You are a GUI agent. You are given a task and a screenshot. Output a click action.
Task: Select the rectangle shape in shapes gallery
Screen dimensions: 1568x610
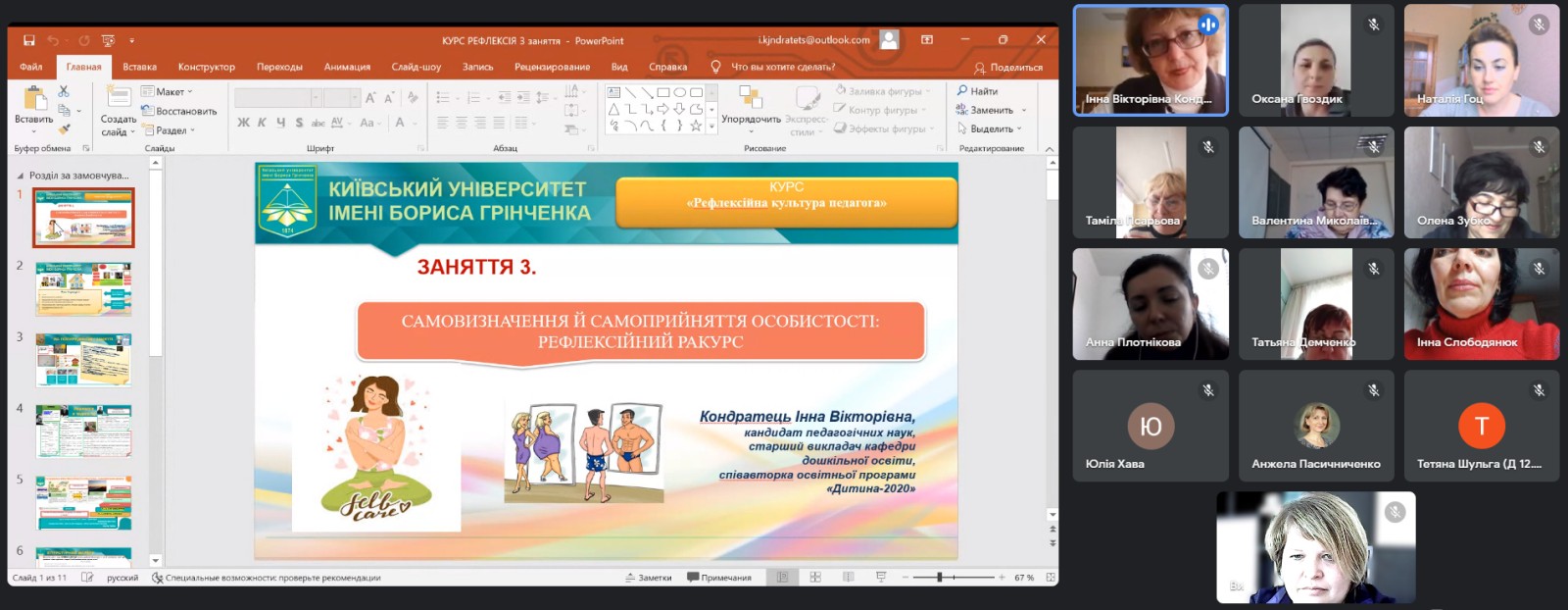click(x=663, y=92)
